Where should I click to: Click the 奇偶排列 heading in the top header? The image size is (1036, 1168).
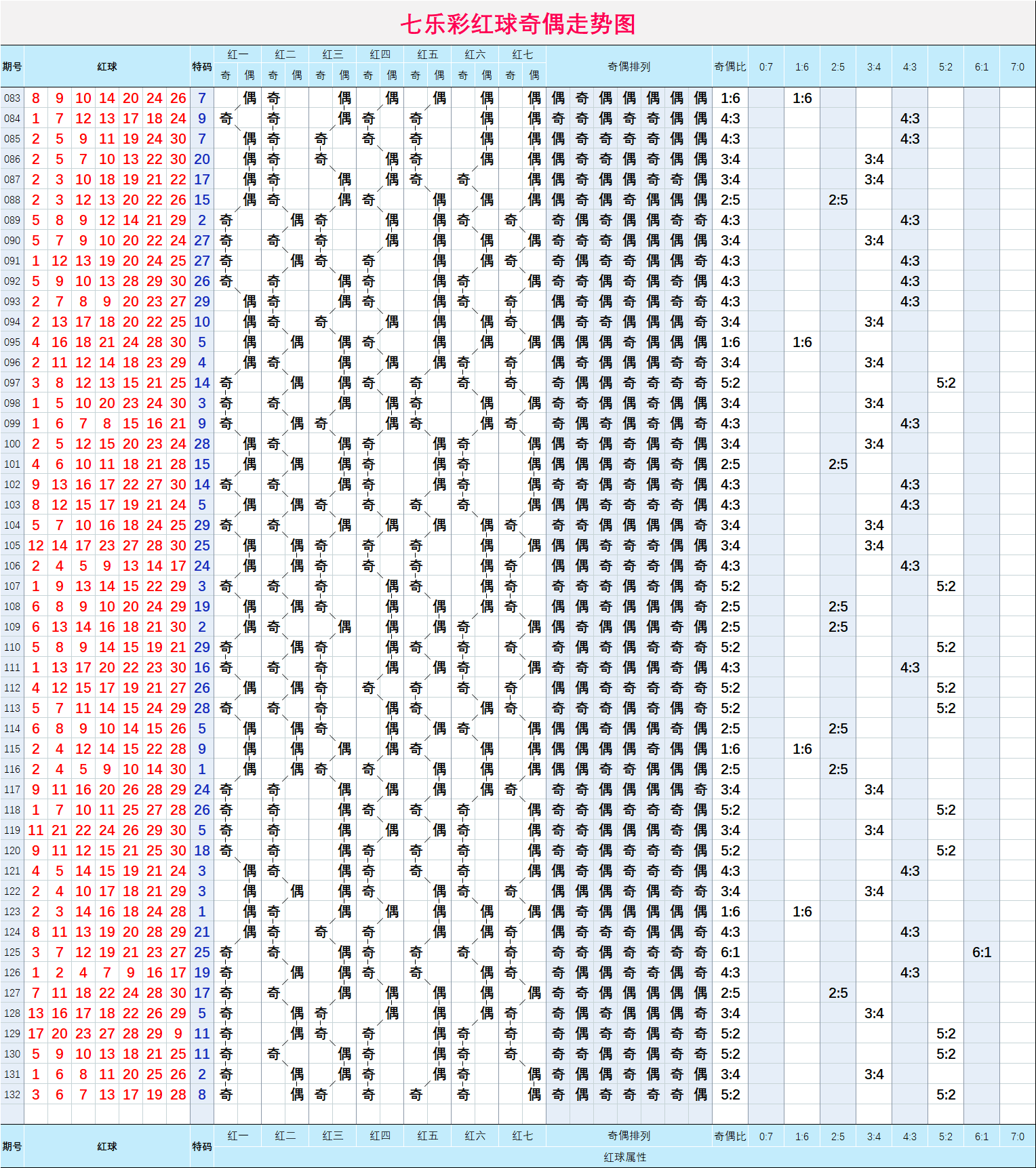click(x=629, y=66)
